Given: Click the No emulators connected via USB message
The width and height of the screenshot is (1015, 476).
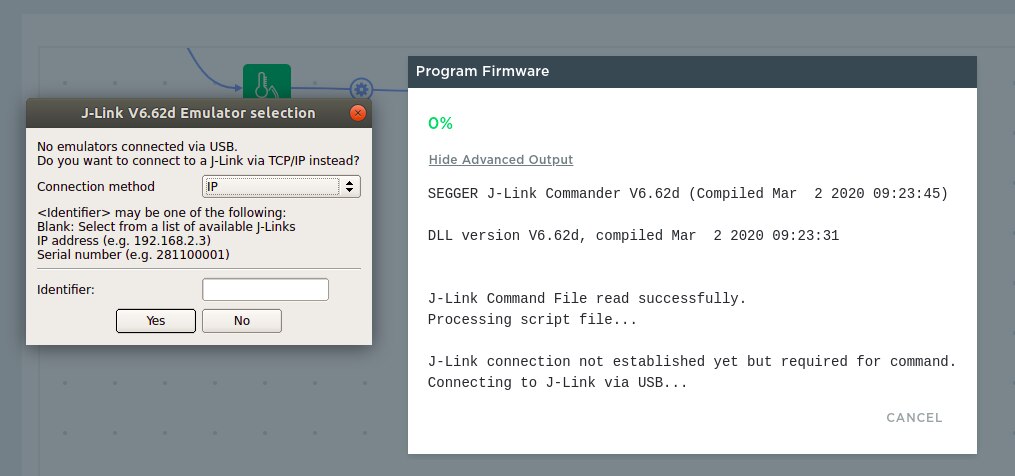Looking at the screenshot, I should [130, 147].
